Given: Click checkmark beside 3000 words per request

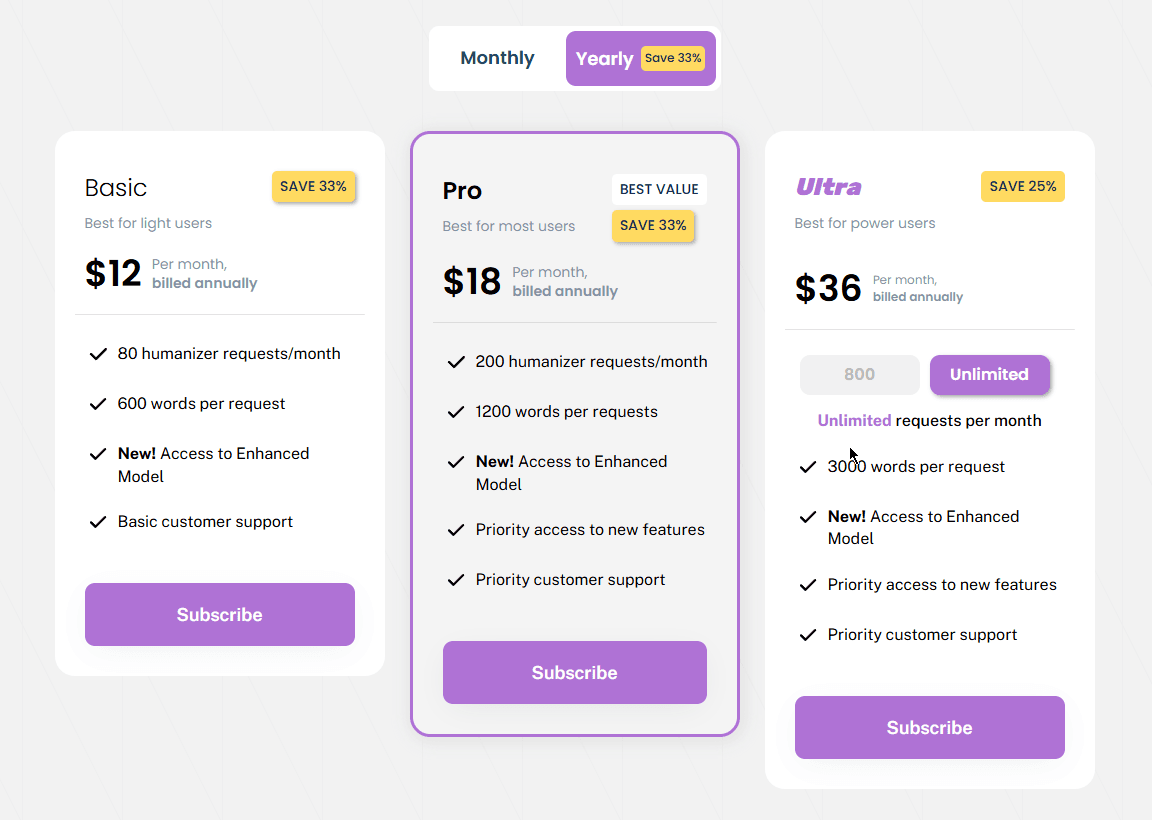Looking at the screenshot, I should coord(808,467).
